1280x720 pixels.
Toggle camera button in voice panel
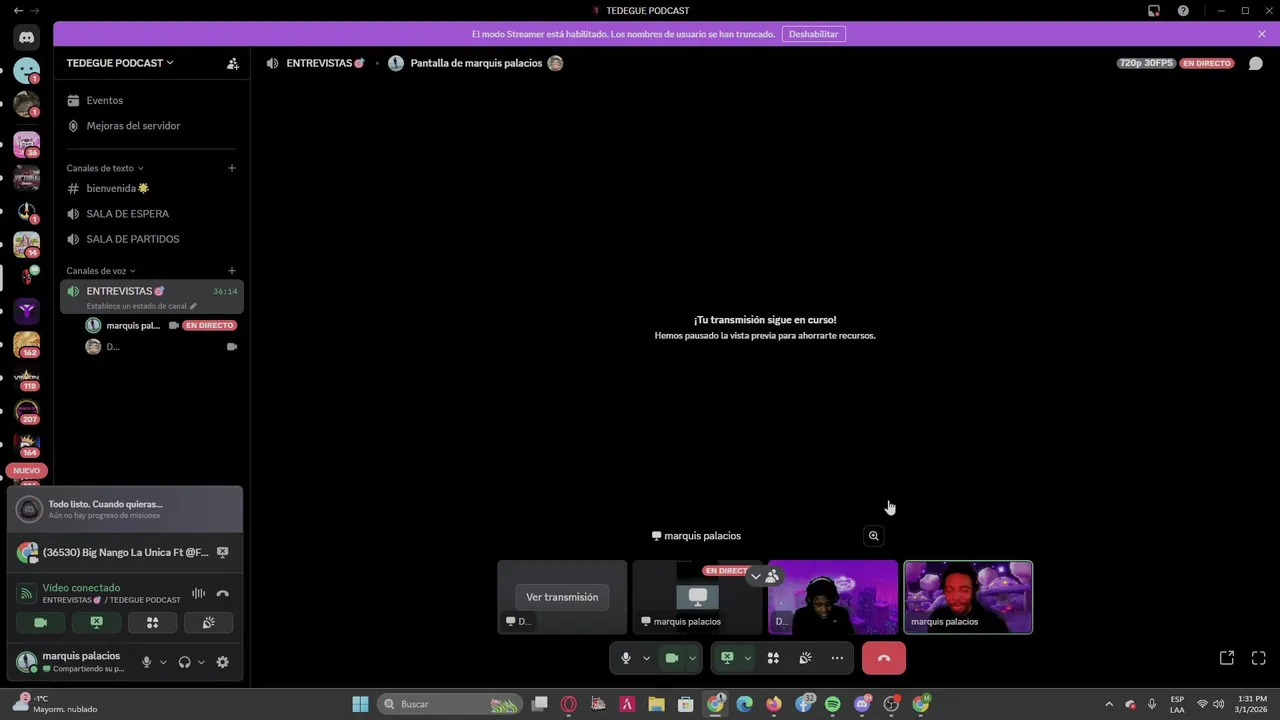(x=41, y=622)
